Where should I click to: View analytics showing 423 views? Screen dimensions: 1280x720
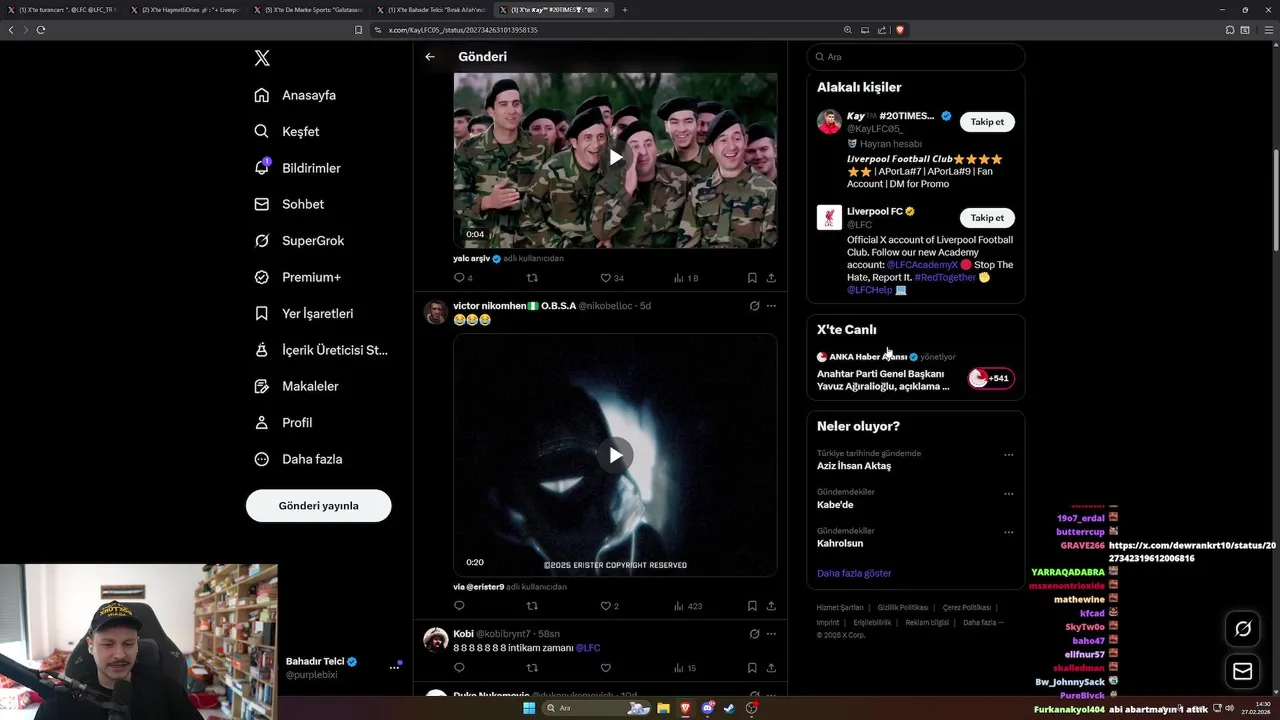click(688, 606)
